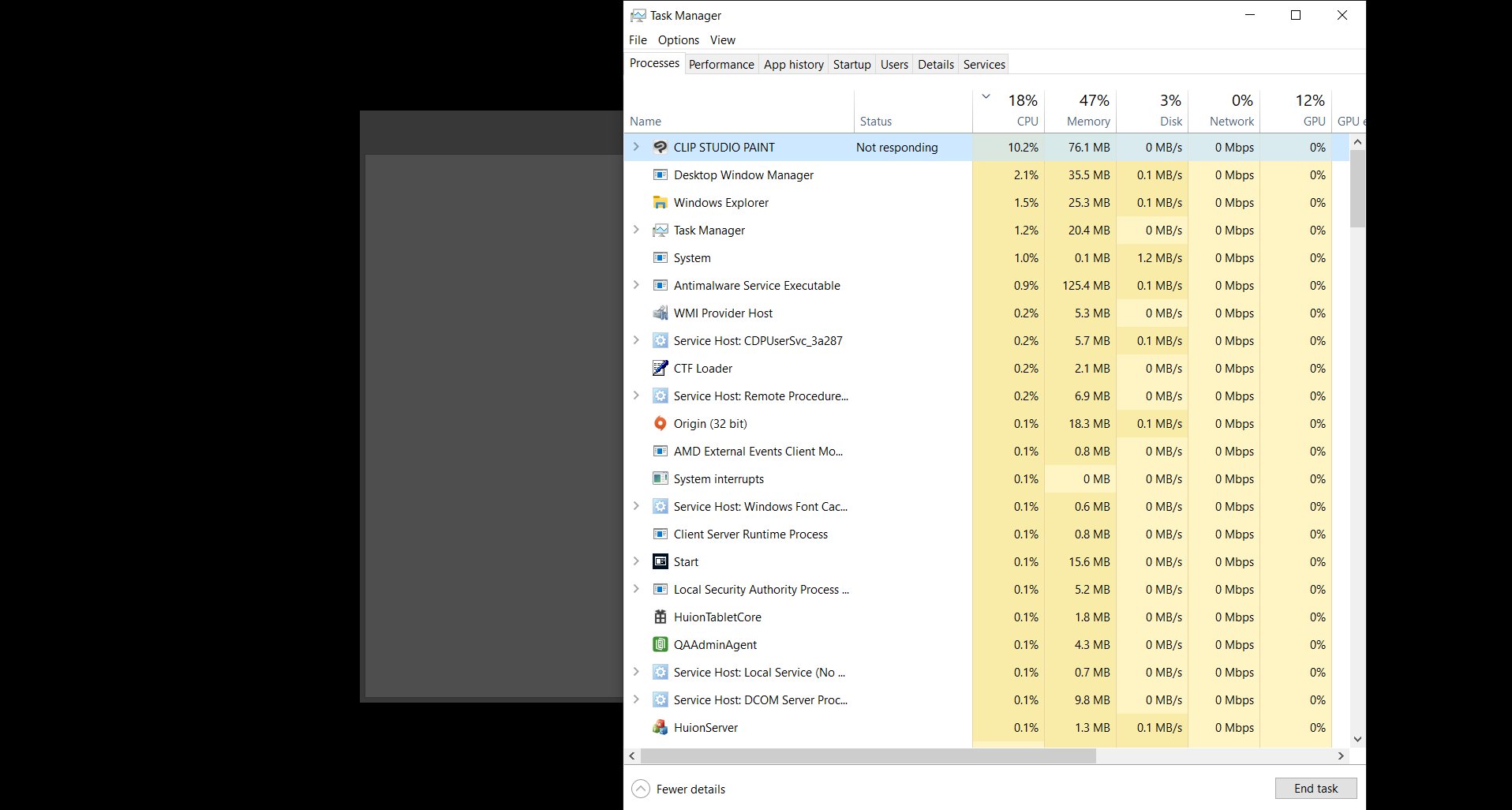This screenshot has height=810, width=1512.
Task: Open the Users tab
Action: [894, 64]
